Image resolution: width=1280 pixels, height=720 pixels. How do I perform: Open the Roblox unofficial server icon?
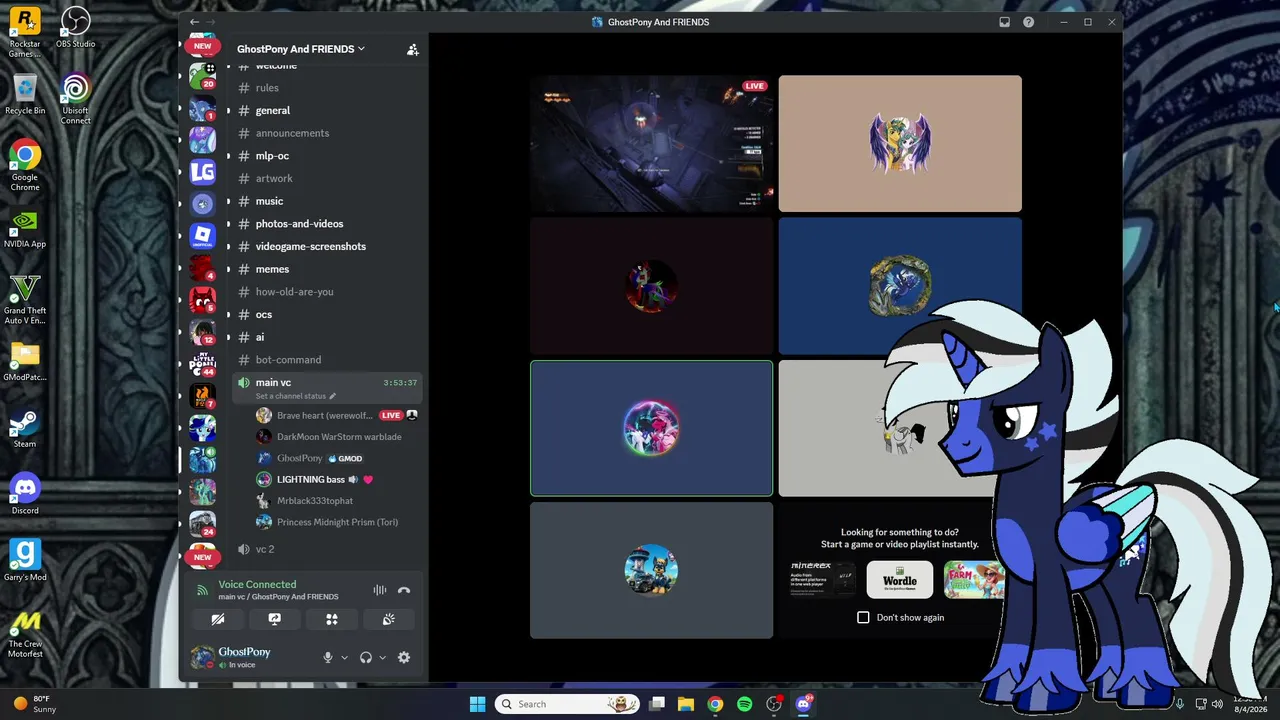pos(203,235)
